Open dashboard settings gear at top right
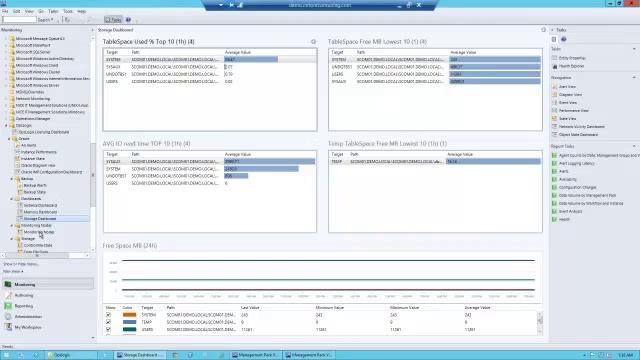Image resolution: width=640 pixels, height=360 pixels. tap(543, 30)
